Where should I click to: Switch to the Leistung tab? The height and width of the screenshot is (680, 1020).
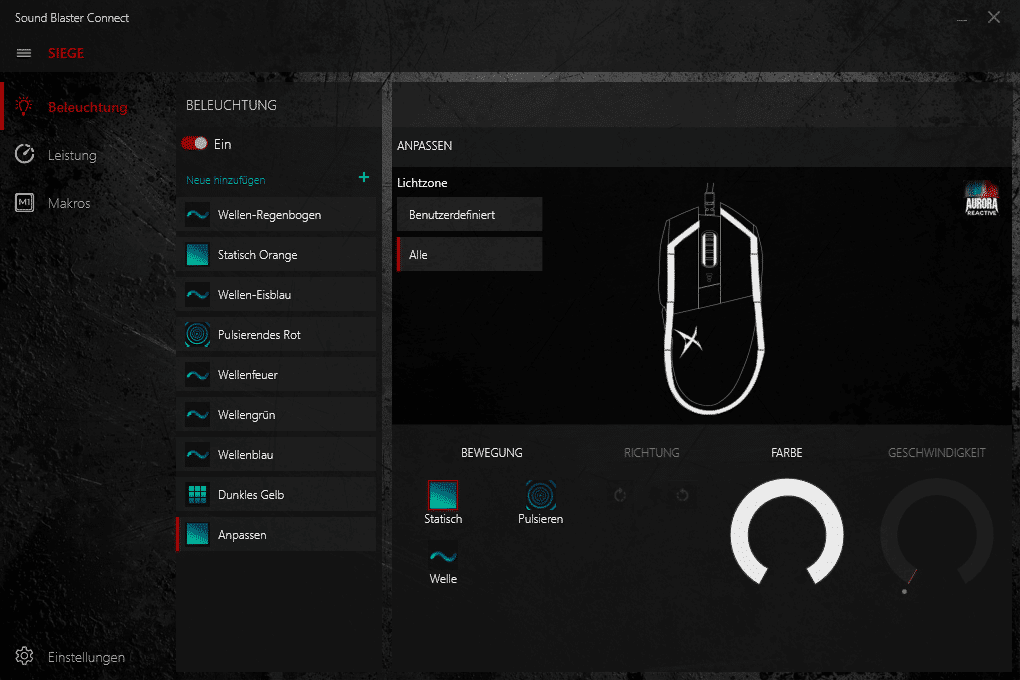72,155
